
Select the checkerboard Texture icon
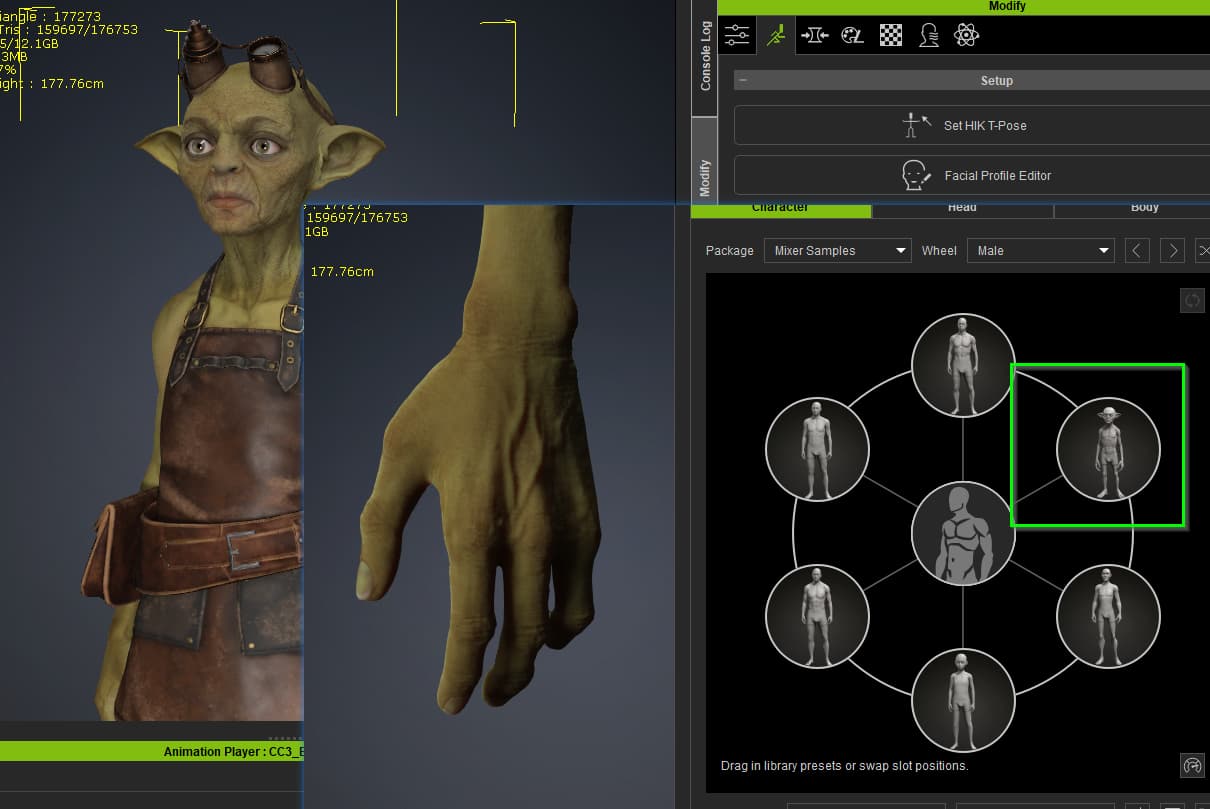(890, 36)
